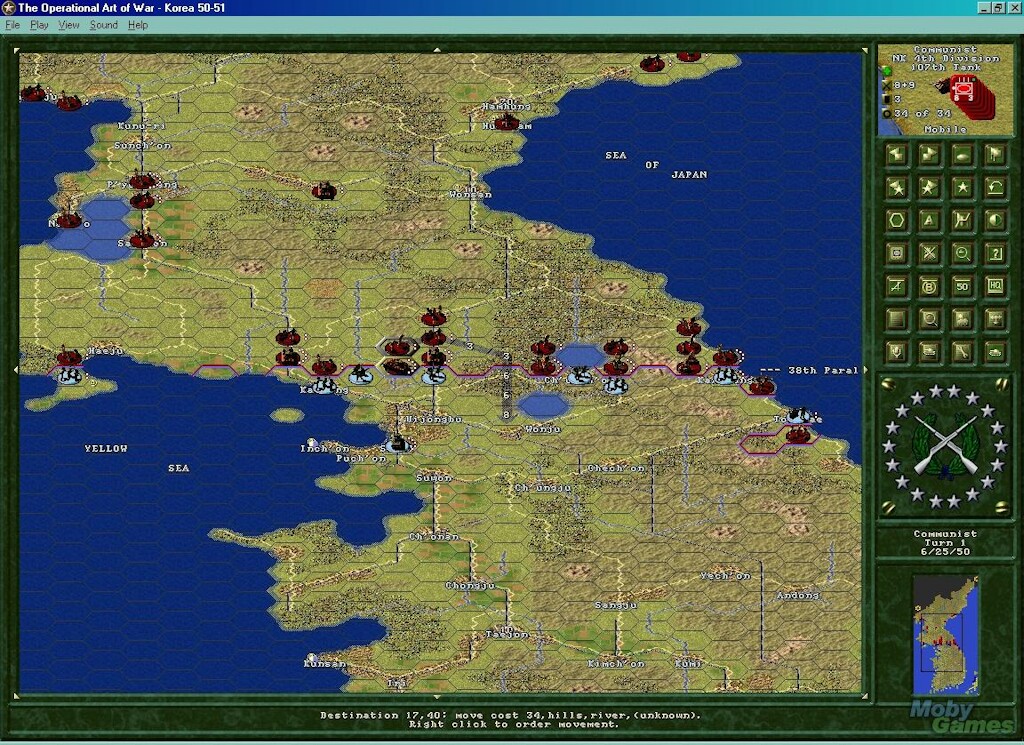Open the View menu
The width and height of the screenshot is (1024, 745).
[x=69, y=25]
